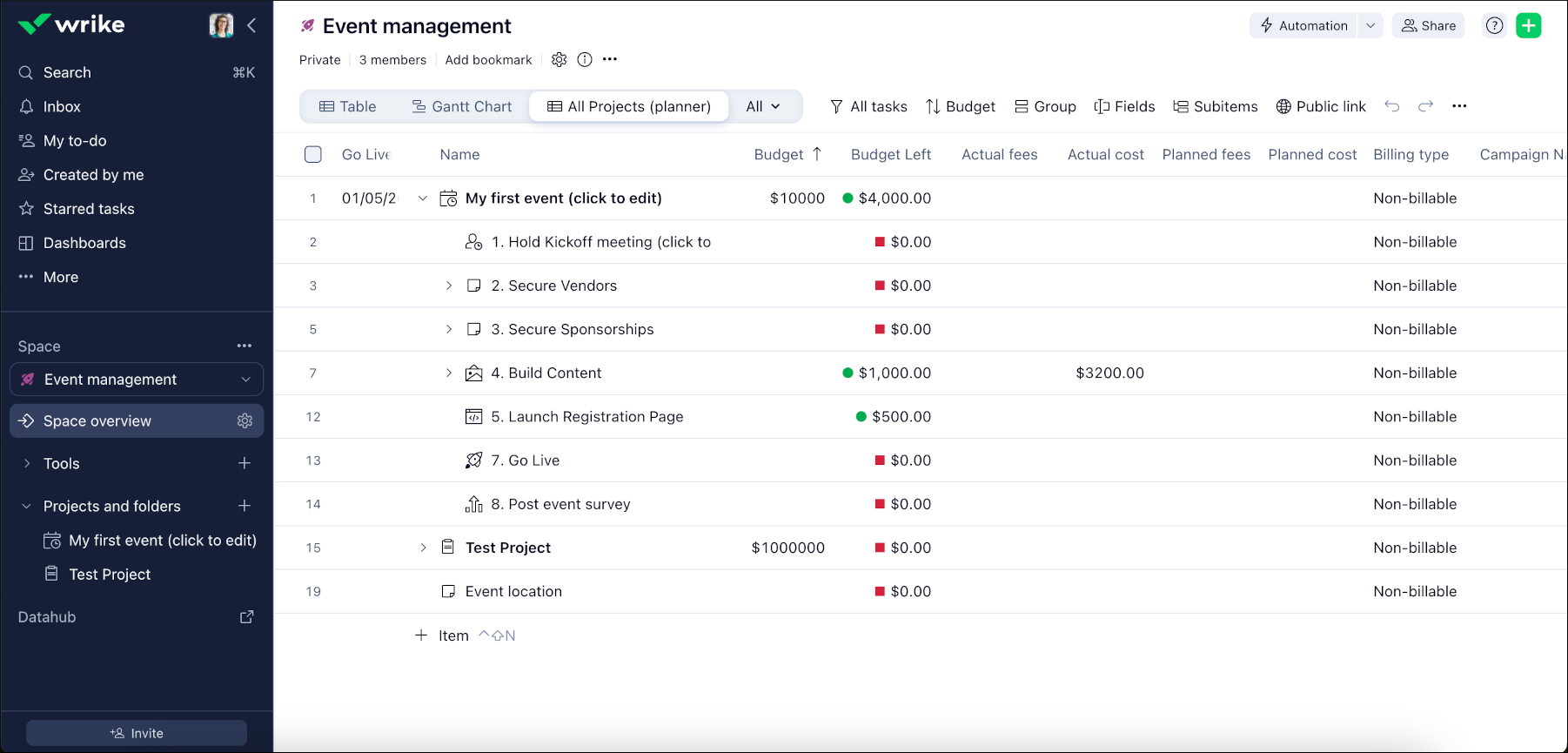Viewport: 1568px width, 753px height.
Task: Expand the Secure Vendors subtasks
Action: (449, 286)
